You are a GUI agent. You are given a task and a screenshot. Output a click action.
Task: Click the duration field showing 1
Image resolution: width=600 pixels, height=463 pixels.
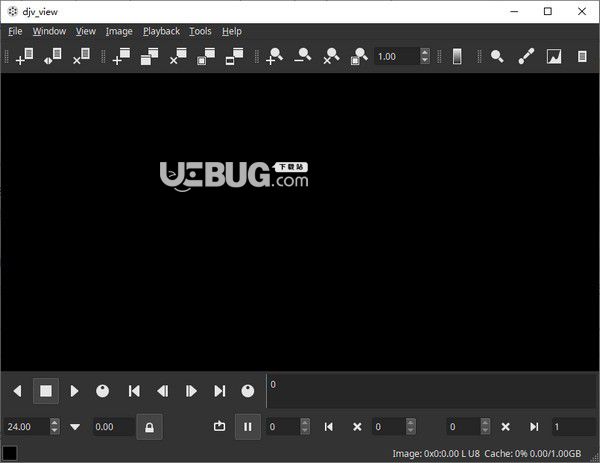[x=574, y=427]
